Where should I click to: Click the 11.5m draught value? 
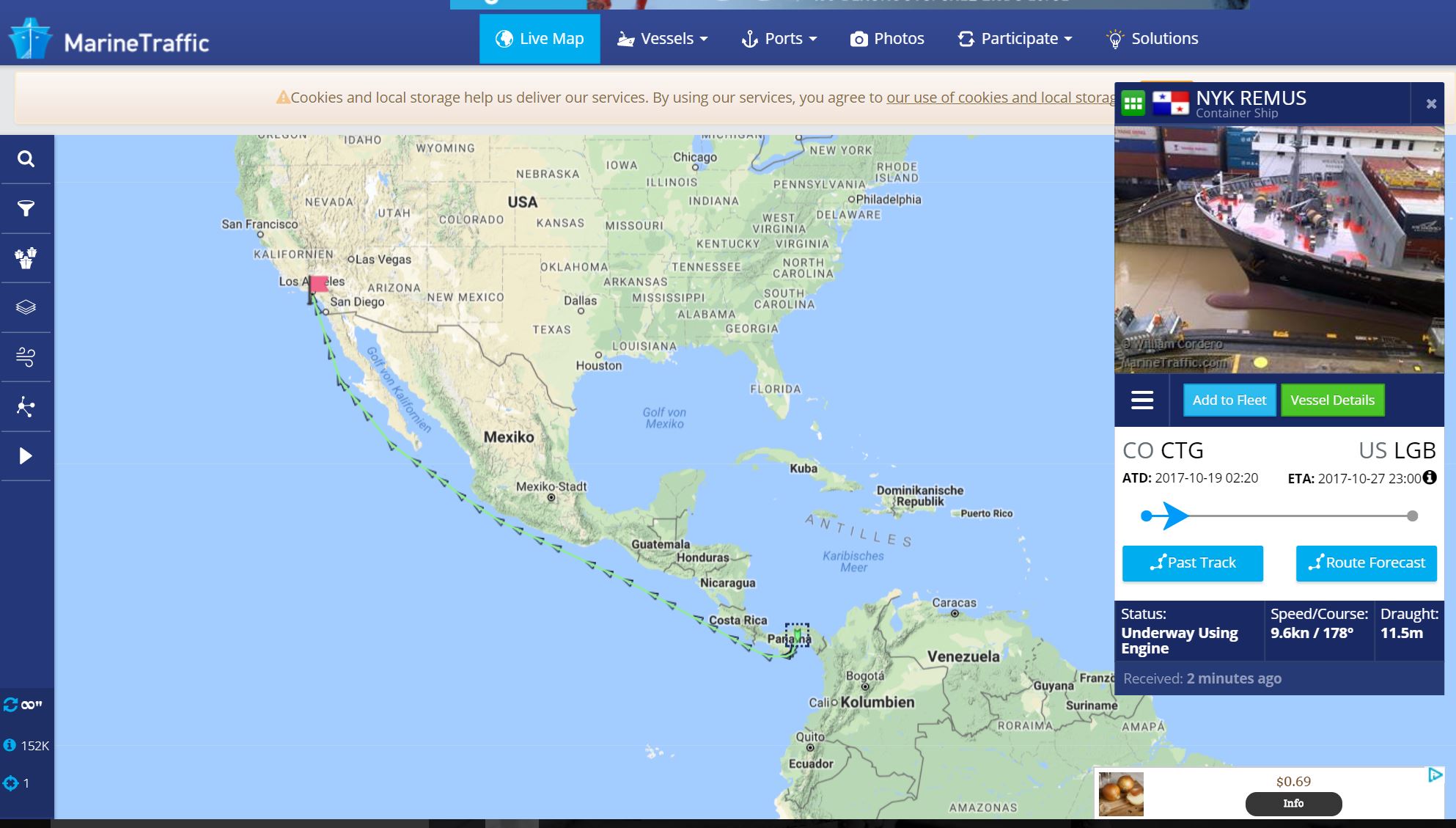[x=1401, y=632]
